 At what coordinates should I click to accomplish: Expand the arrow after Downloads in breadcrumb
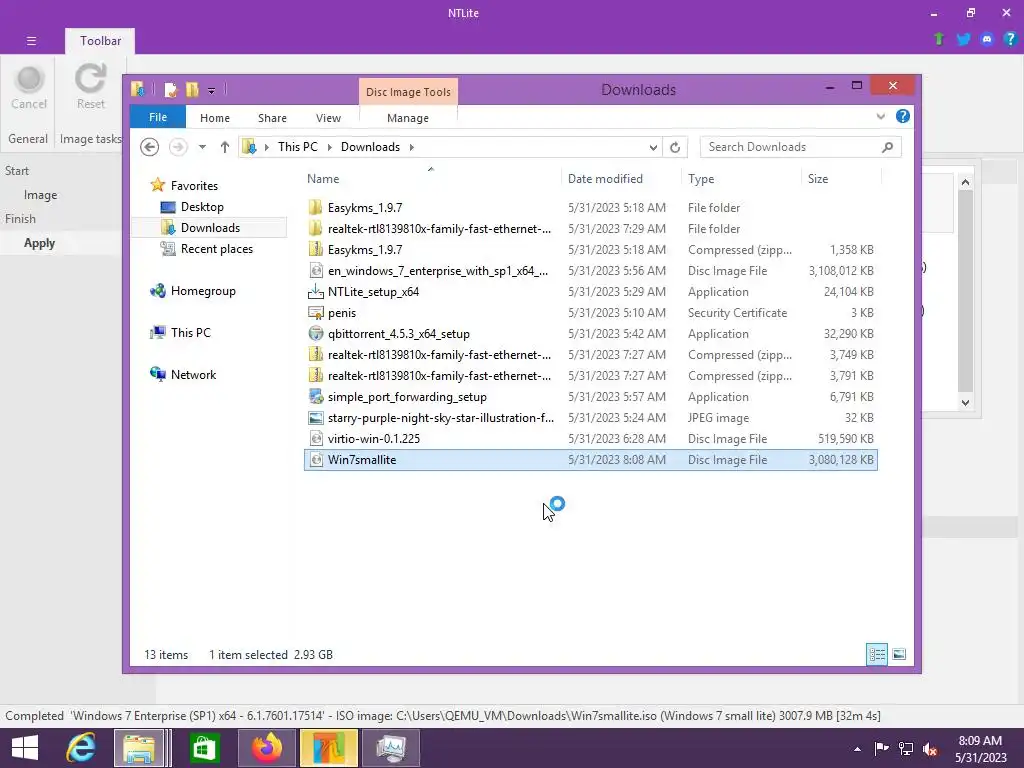411,147
